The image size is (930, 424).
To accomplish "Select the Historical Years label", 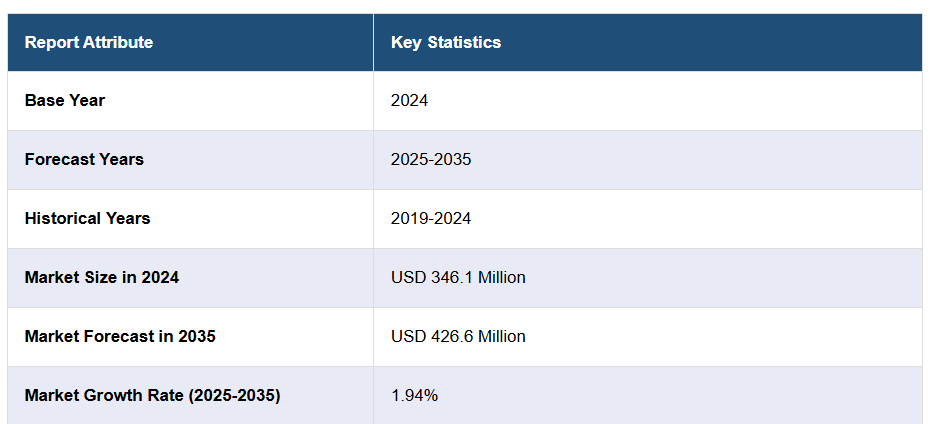I will pyautogui.click(x=87, y=218).
